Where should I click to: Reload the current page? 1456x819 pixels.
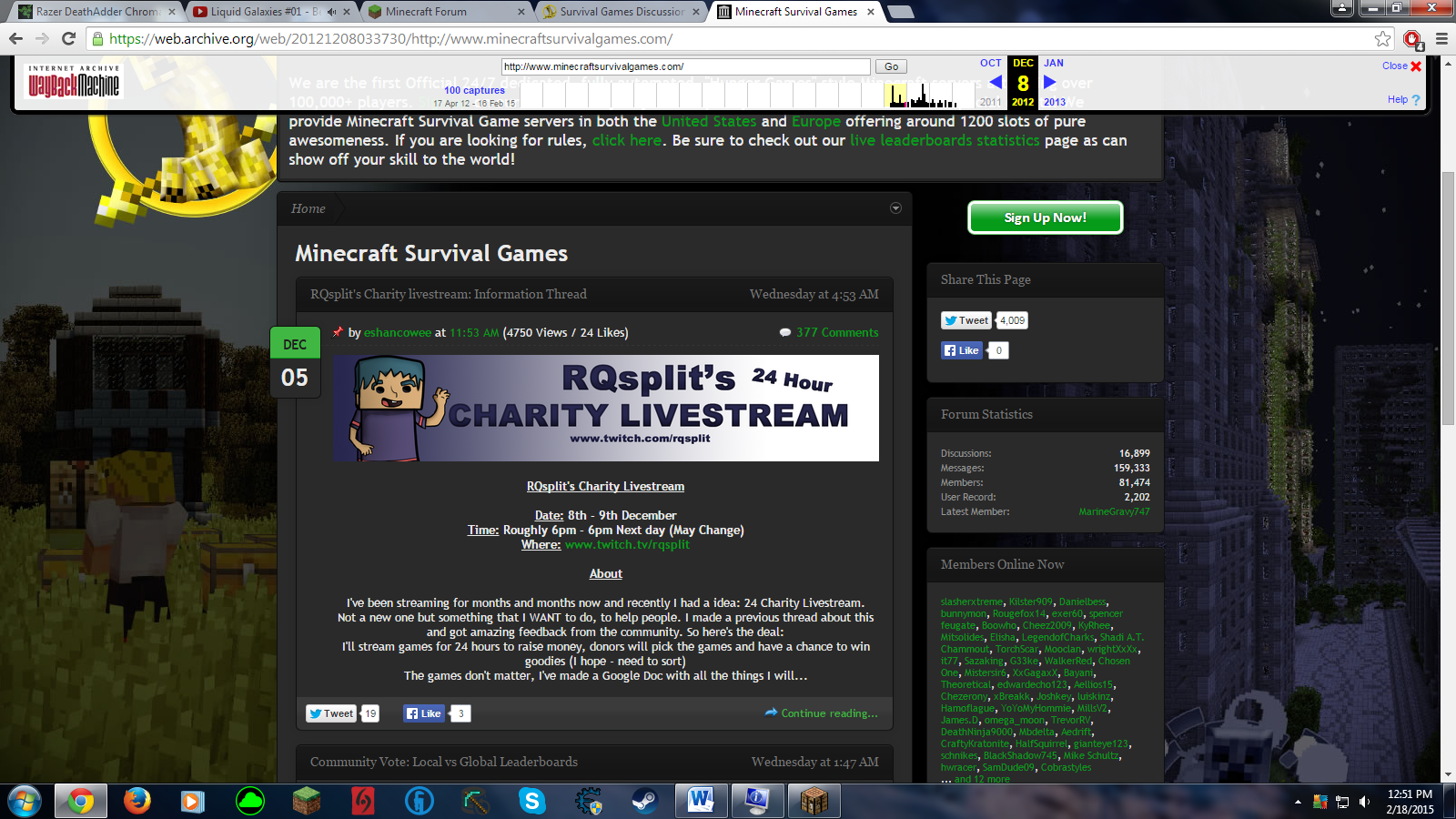coord(68,38)
